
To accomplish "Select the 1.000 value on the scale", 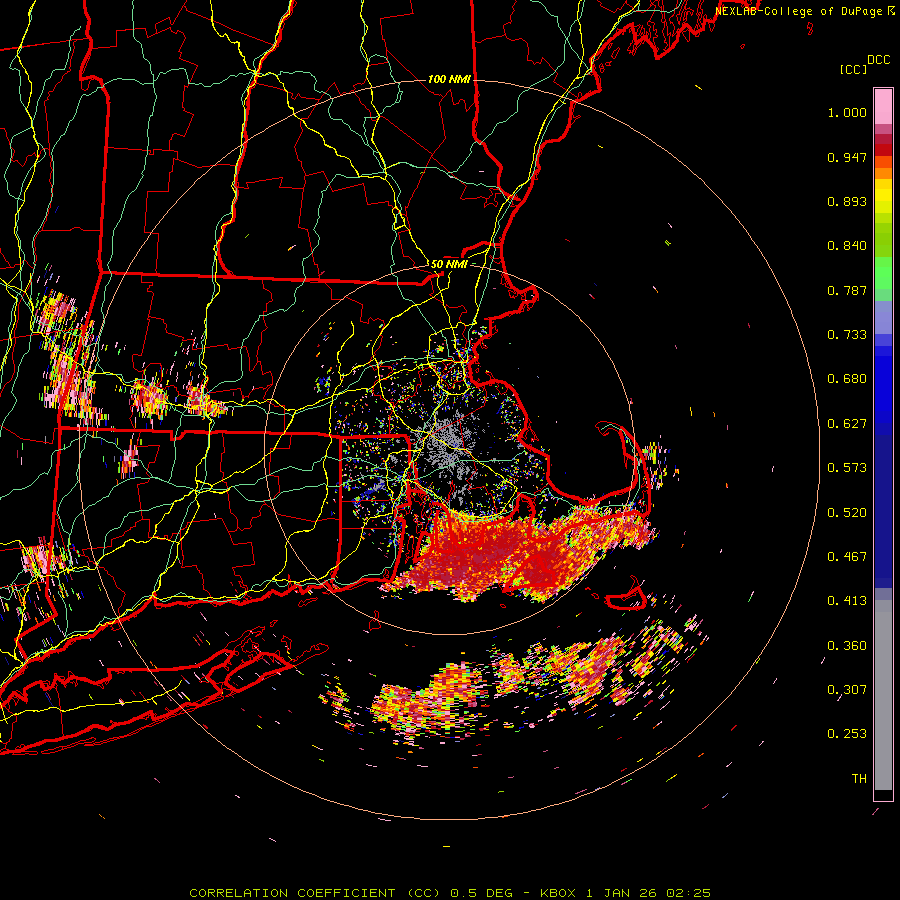I will (847, 112).
